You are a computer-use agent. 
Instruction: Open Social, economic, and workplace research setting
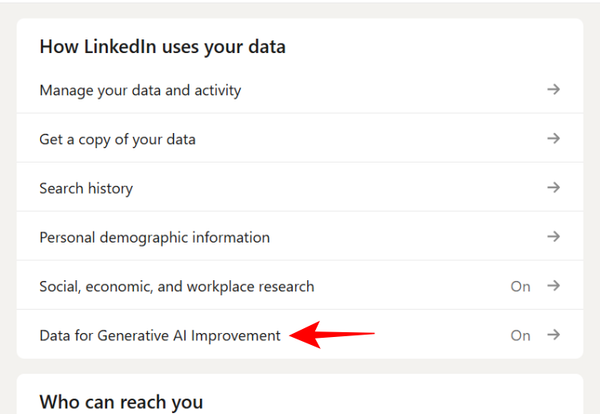click(176, 286)
